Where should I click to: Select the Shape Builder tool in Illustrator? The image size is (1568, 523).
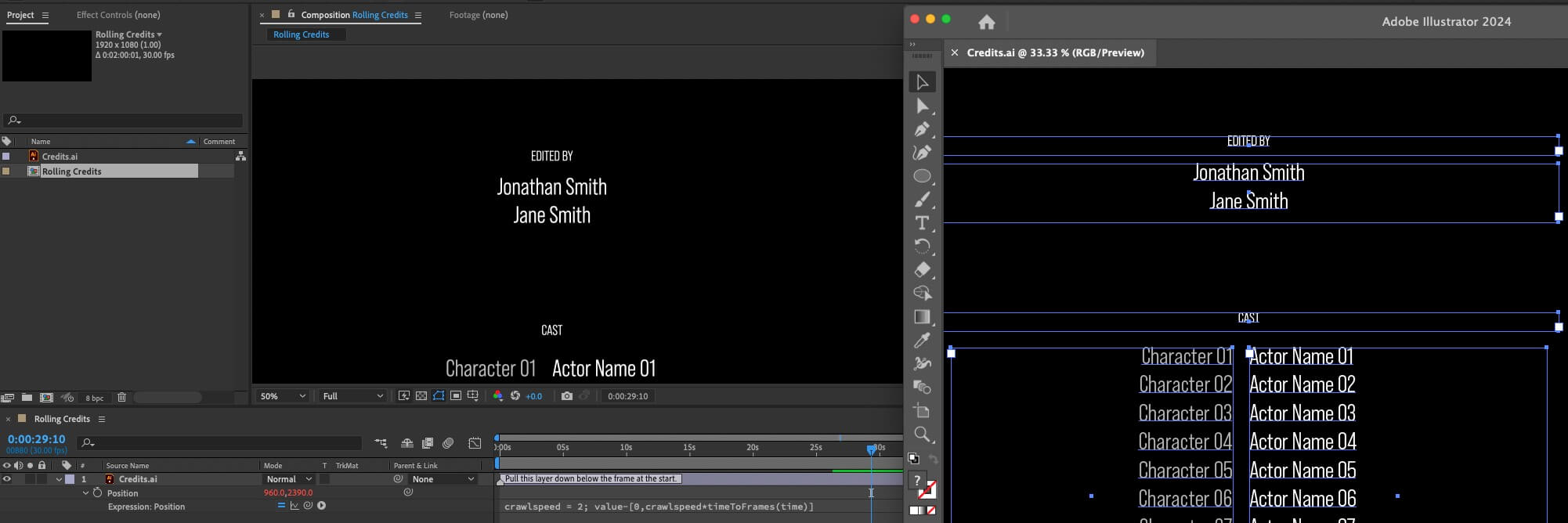point(922,293)
